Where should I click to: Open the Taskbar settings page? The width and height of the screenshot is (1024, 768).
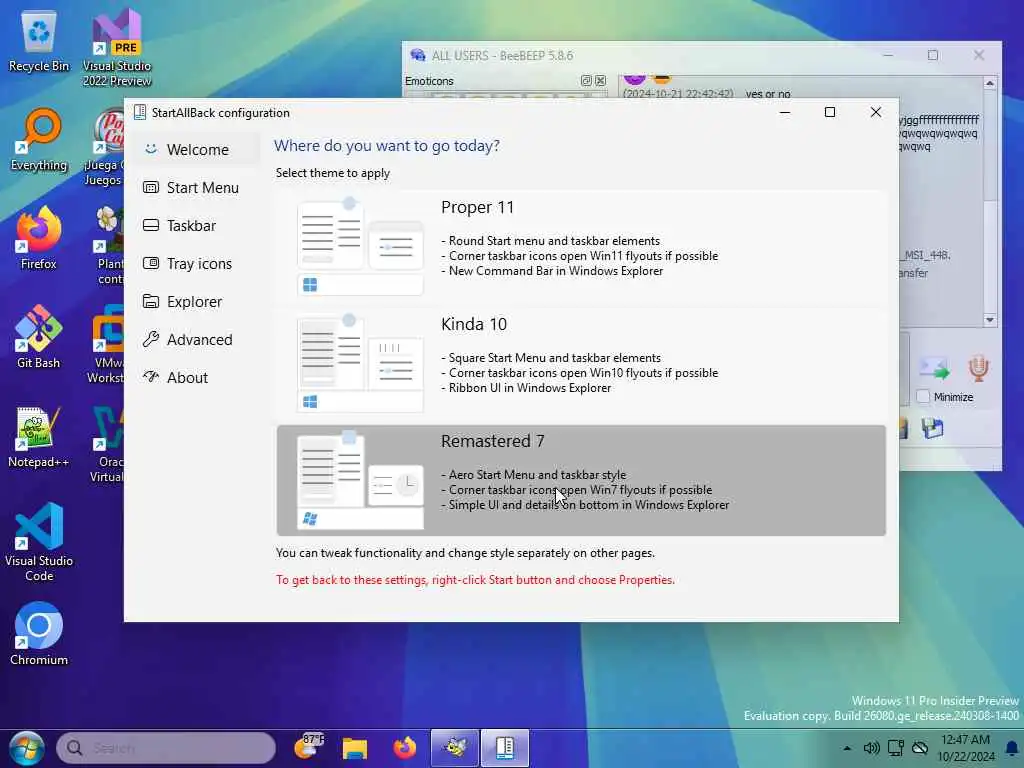point(197,225)
